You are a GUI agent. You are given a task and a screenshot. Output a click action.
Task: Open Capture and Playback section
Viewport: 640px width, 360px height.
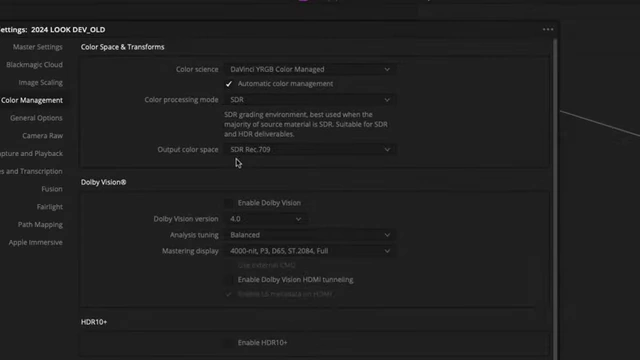pyautogui.click(x=31, y=153)
